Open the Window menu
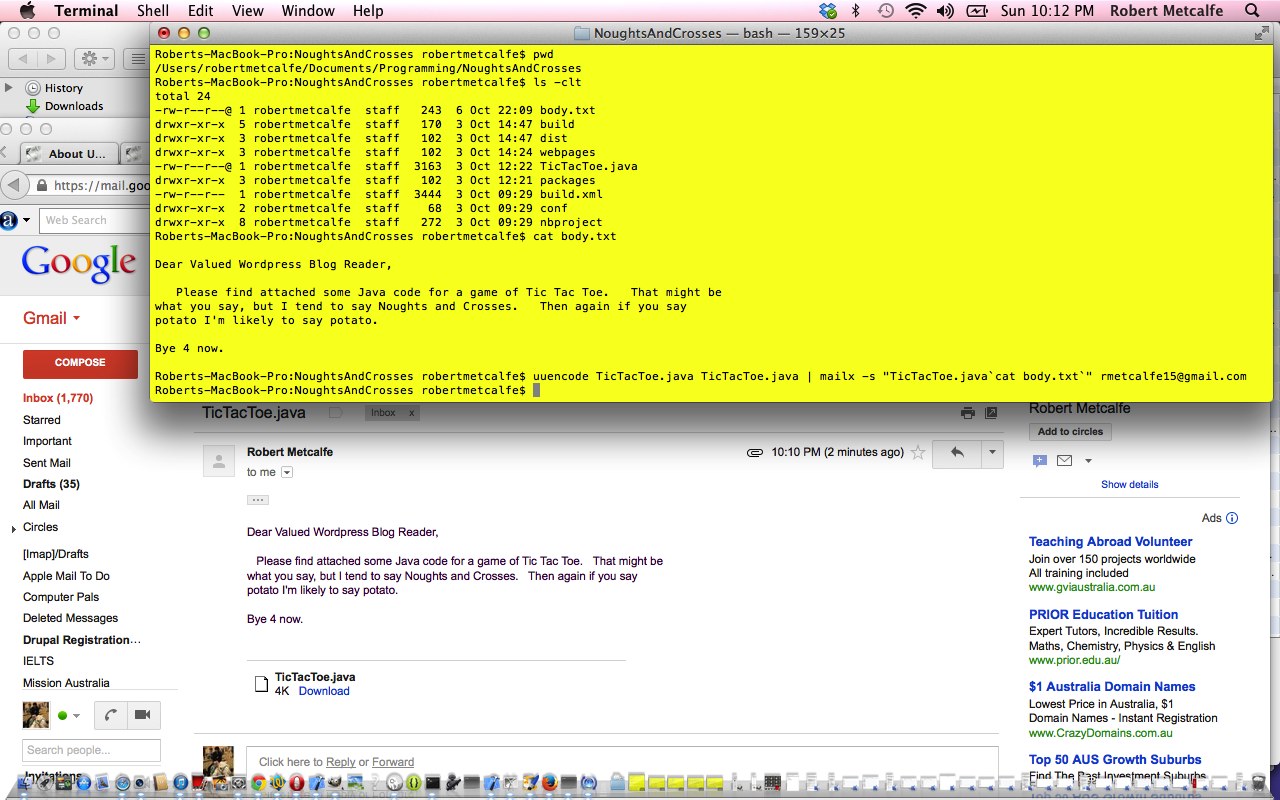 click(307, 11)
